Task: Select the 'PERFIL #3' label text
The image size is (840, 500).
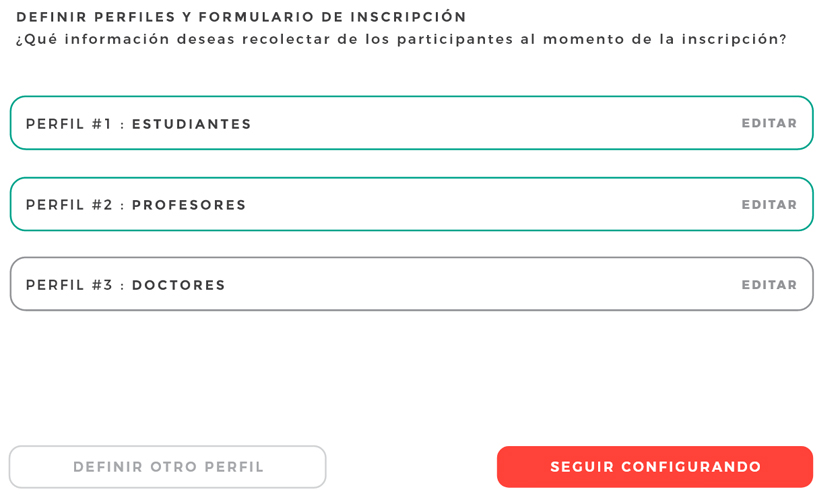Action: [69, 285]
